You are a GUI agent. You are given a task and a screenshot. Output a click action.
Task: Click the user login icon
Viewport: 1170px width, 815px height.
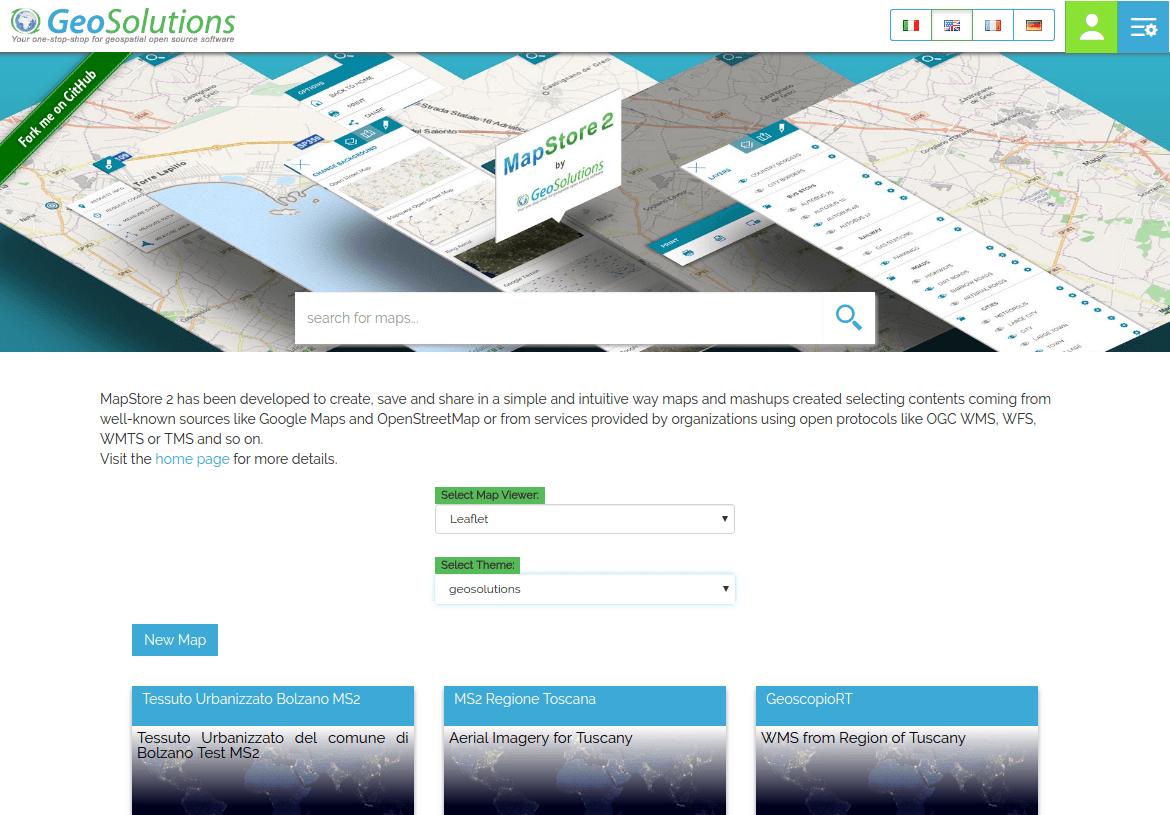[x=1091, y=27]
